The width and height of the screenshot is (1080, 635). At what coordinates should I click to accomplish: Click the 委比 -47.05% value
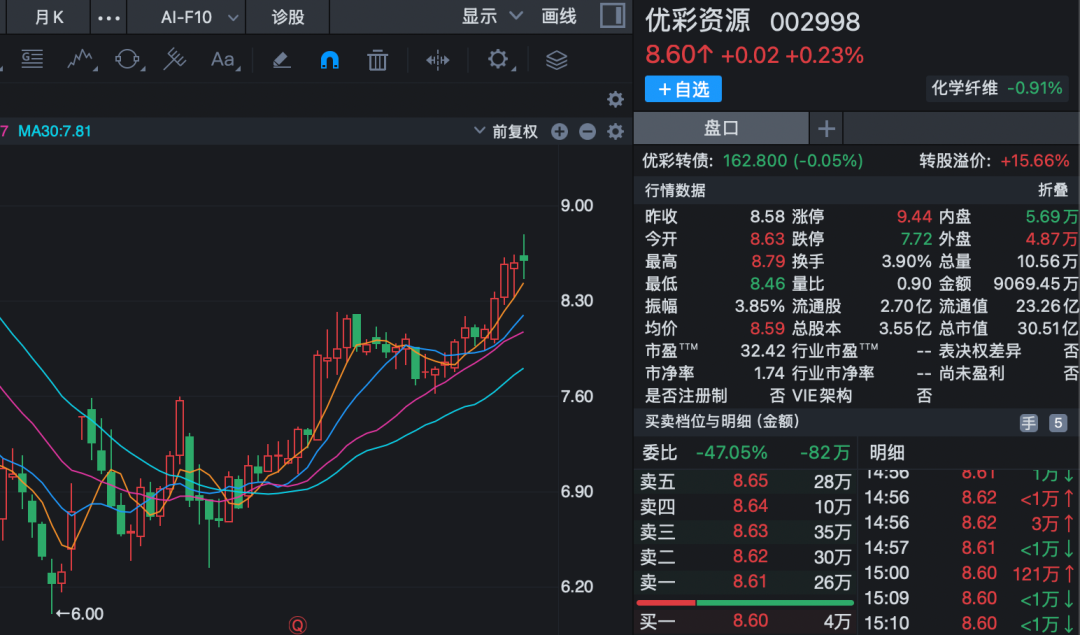point(731,453)
